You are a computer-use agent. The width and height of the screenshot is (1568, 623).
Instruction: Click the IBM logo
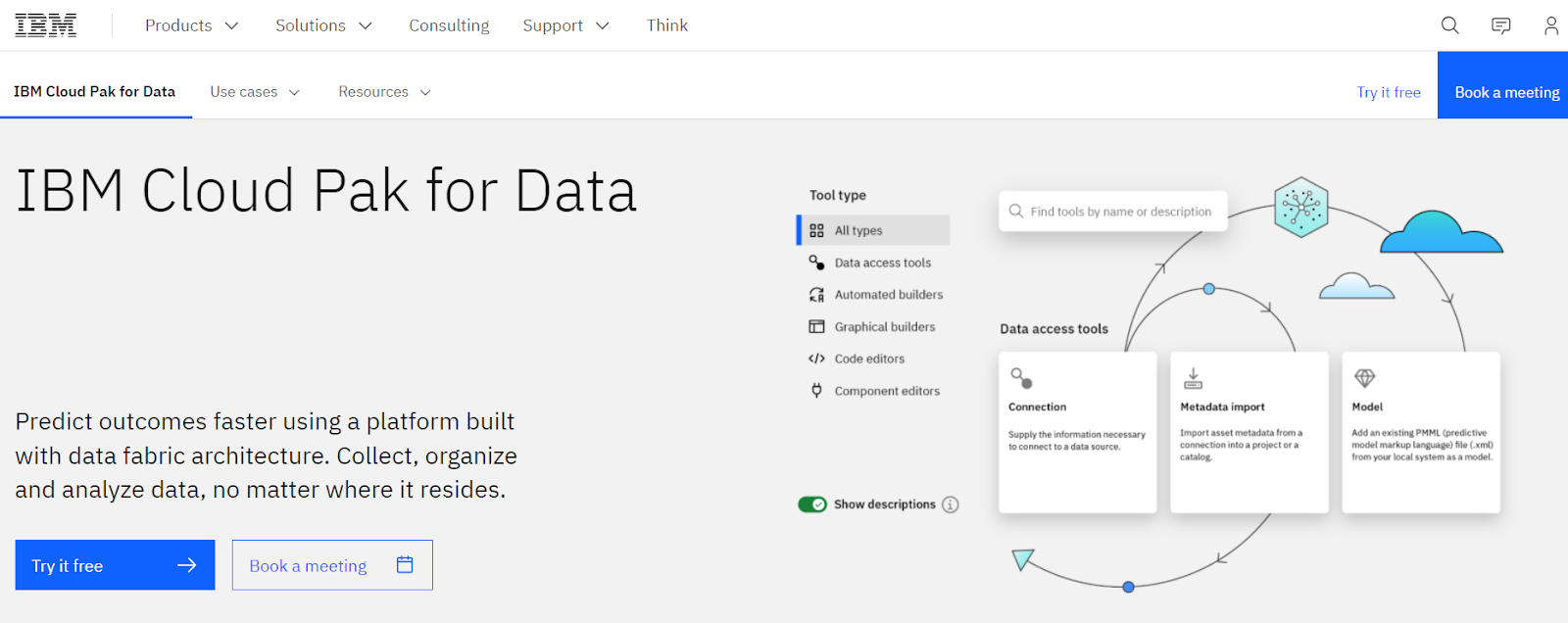click(x=45, y=25)
